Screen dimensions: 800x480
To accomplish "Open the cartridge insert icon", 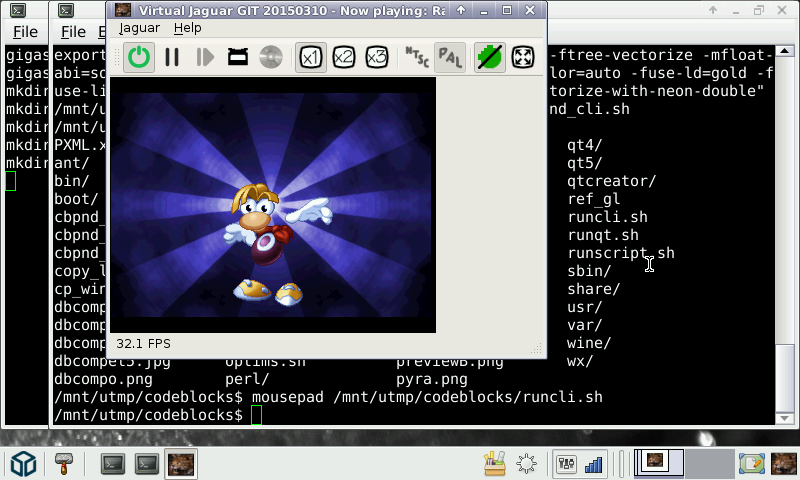I will [x=238, y=57].
